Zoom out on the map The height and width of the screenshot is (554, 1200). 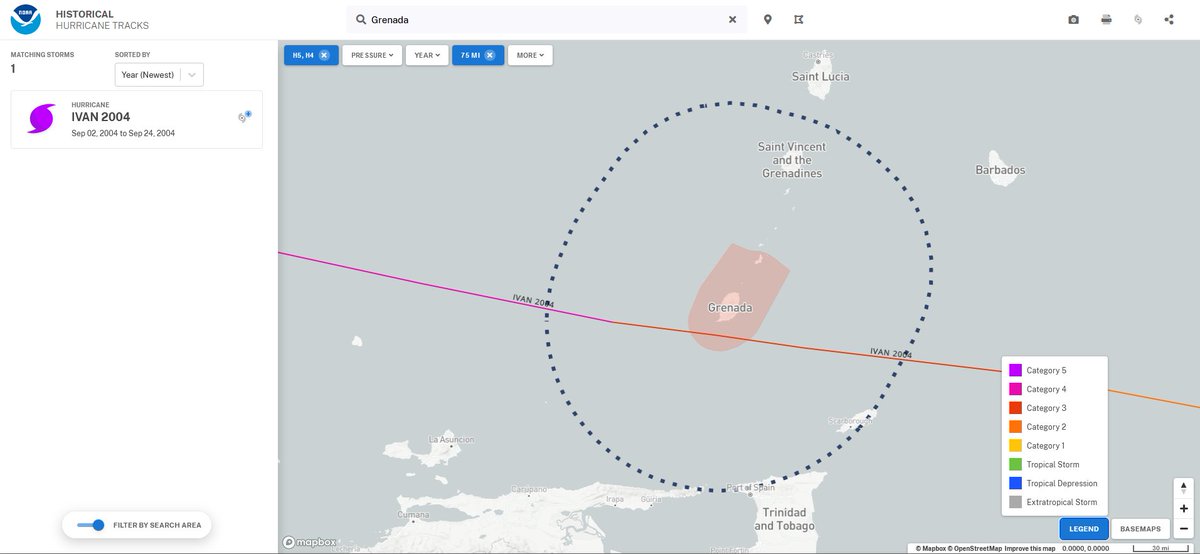tap(1184, 528)
